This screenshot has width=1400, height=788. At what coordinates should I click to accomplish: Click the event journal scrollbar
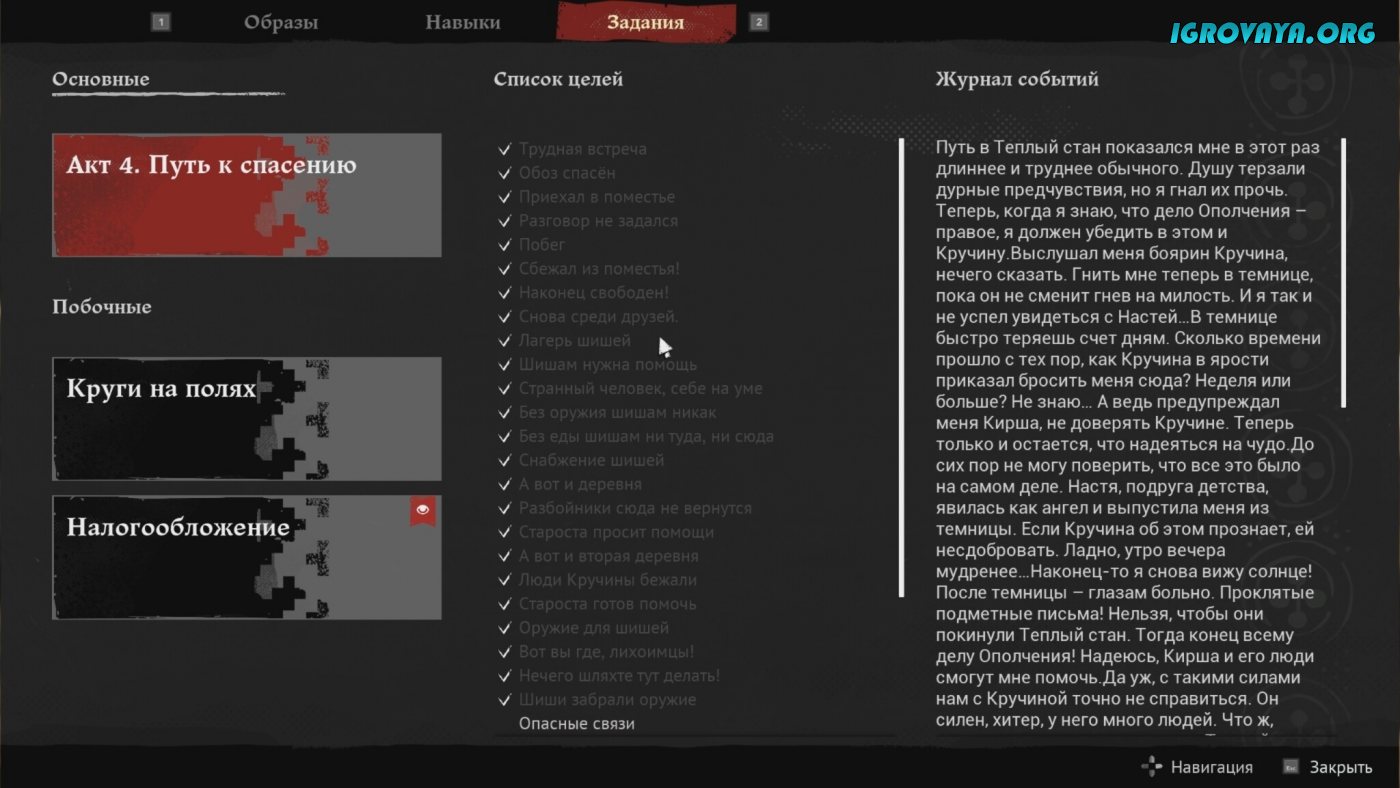coord(1343,272)
